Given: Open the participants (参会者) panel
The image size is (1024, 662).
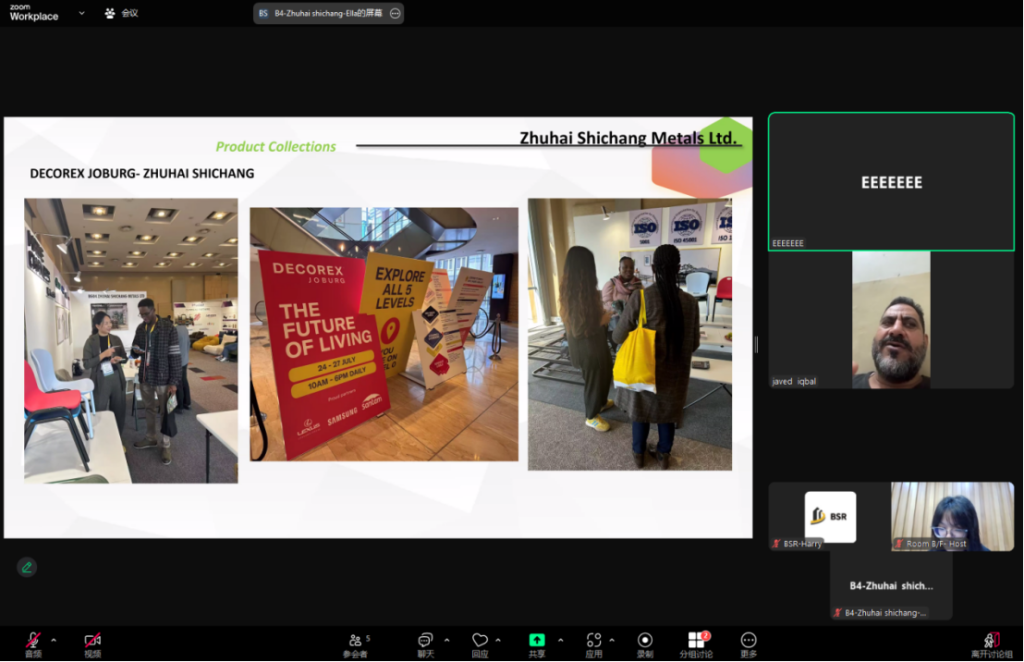Looking at the screenshot, I should coord(356,644).
